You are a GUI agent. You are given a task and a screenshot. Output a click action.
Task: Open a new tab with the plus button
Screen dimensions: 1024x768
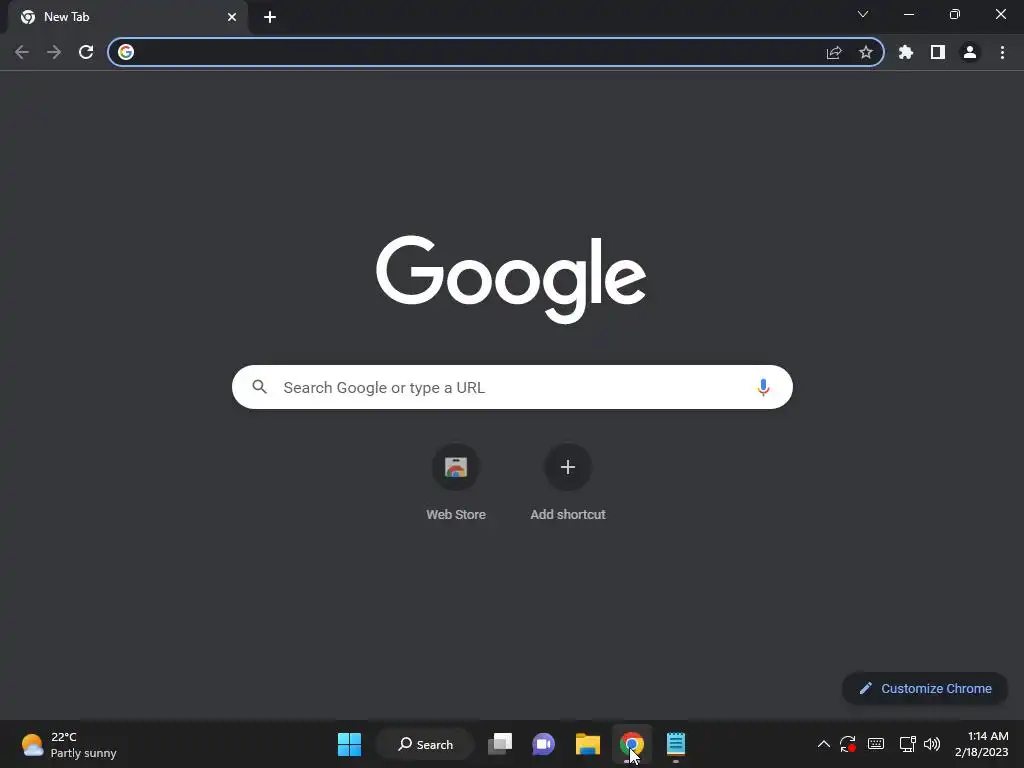click(x=270, y=17)
